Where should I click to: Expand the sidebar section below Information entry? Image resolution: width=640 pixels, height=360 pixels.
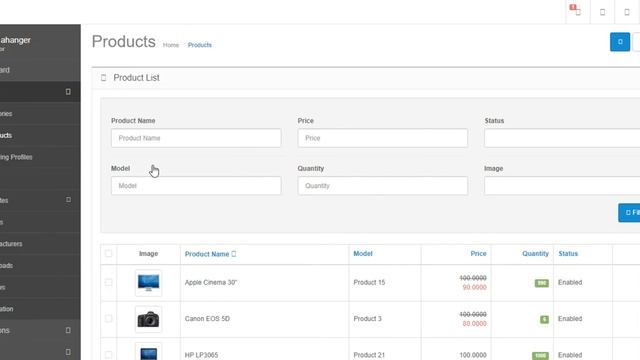(x=68, y=330)
